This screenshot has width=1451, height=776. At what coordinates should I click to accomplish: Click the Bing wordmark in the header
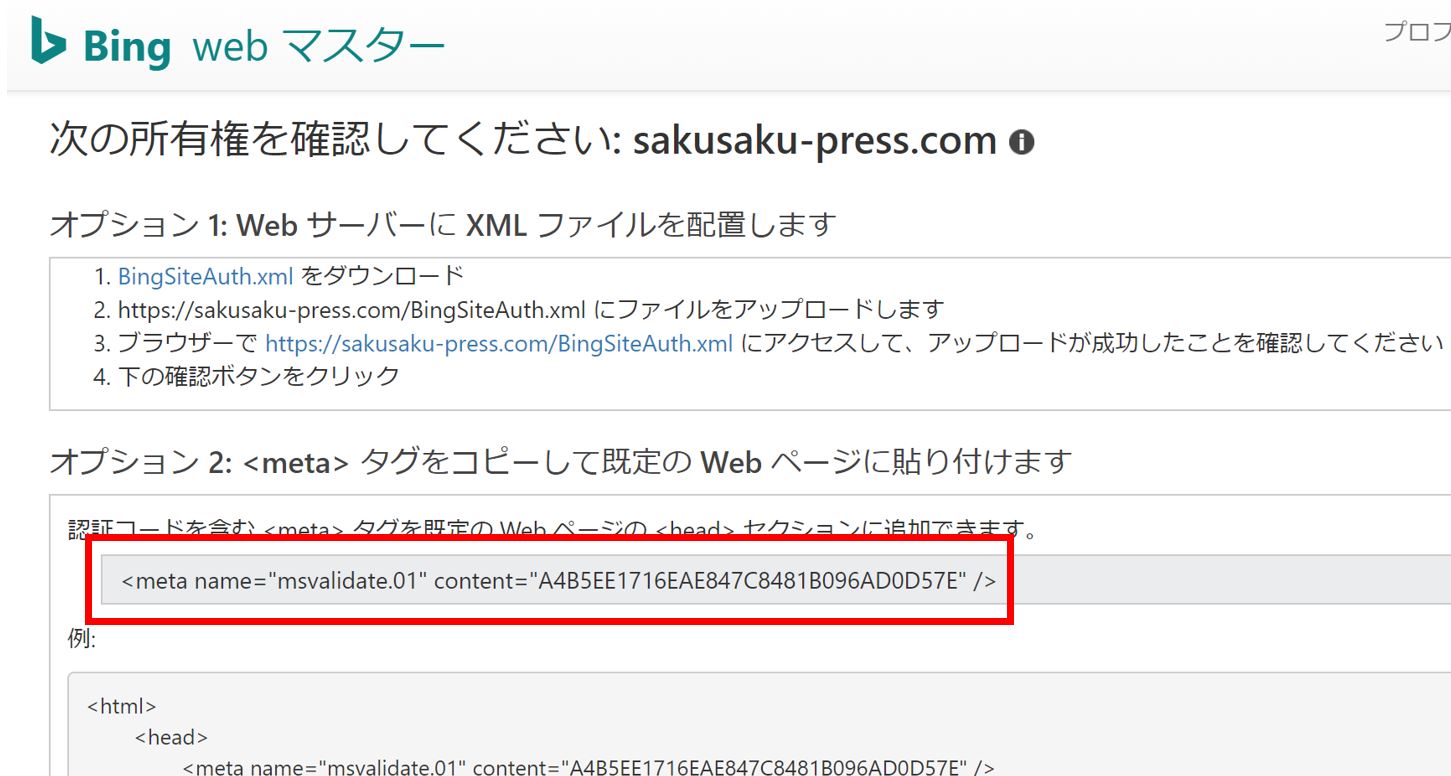[127, 47]
